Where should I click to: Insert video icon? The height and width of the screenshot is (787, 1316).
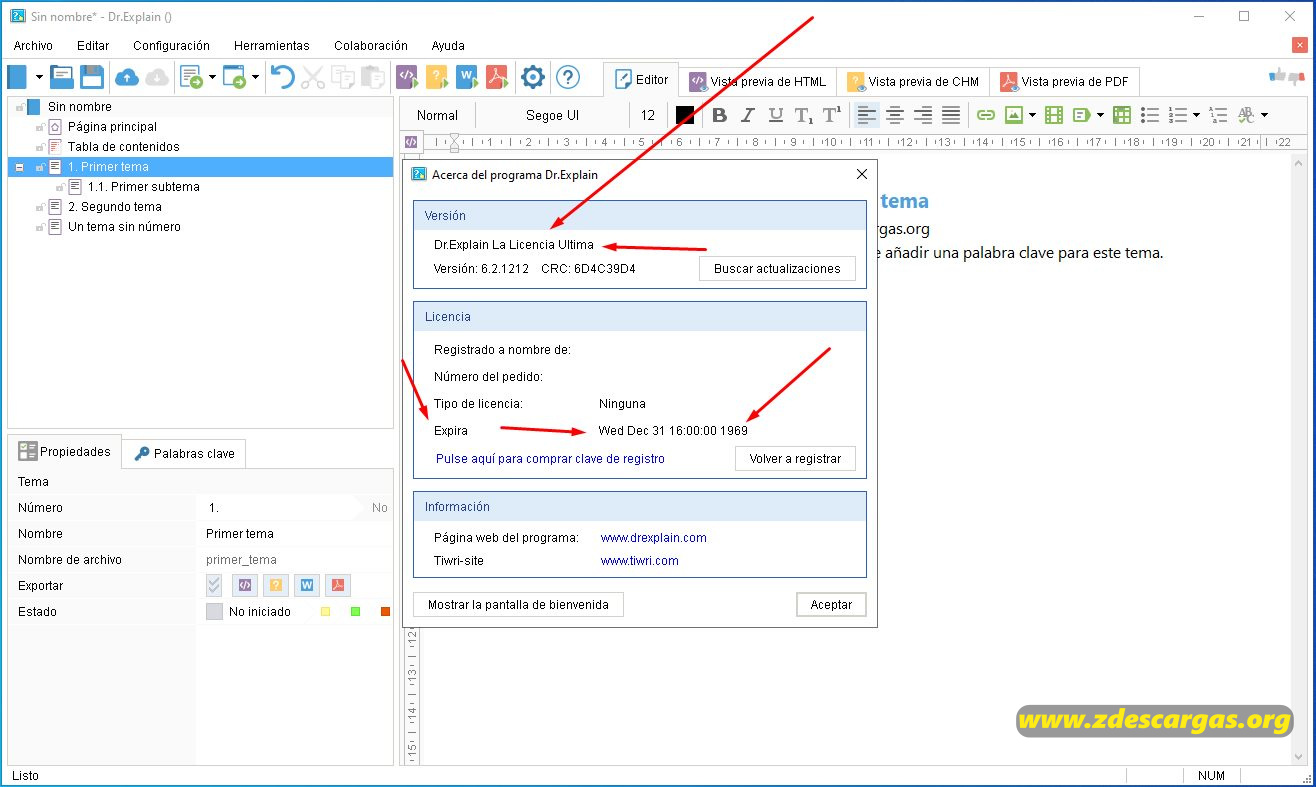[1053, 115]
